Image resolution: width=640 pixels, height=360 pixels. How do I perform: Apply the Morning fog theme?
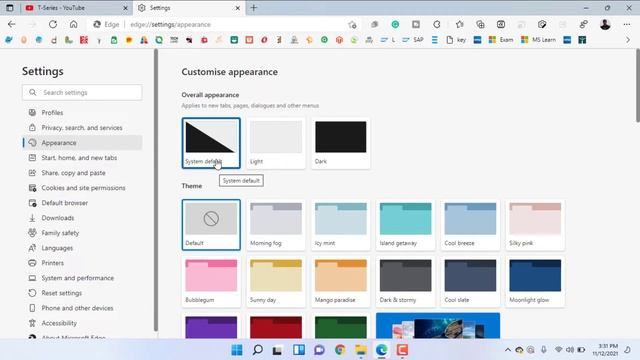276,224
